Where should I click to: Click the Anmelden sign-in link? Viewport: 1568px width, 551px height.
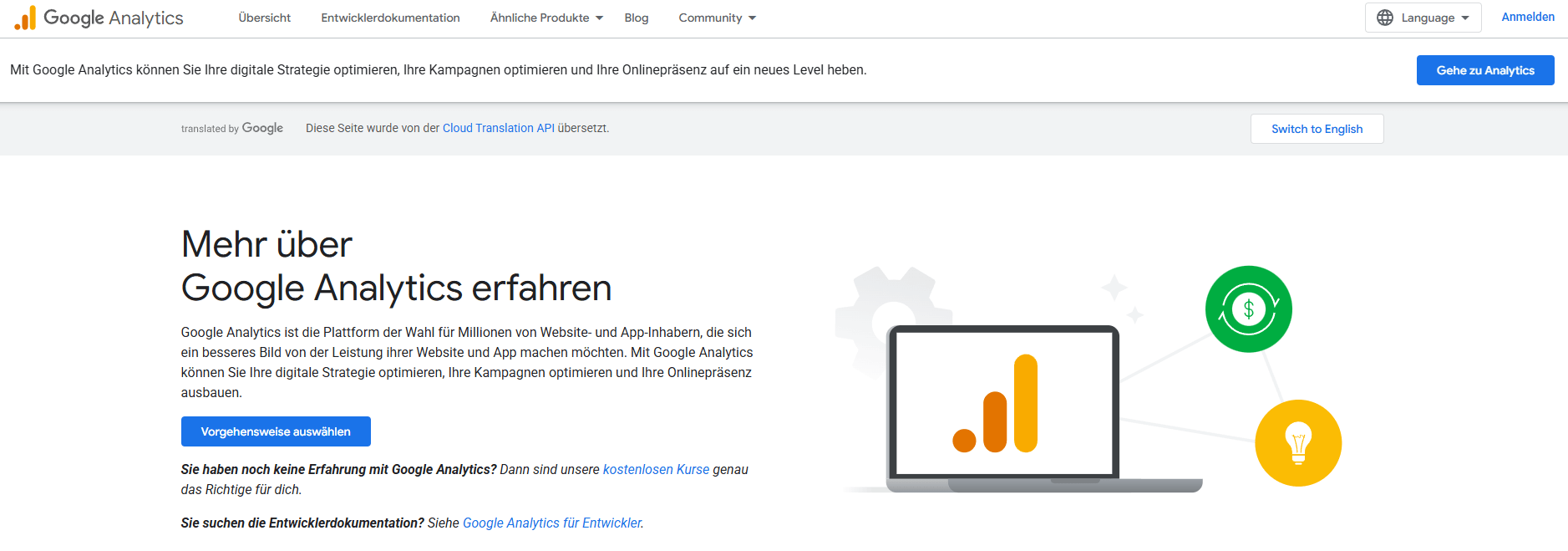pos(1527,17)
